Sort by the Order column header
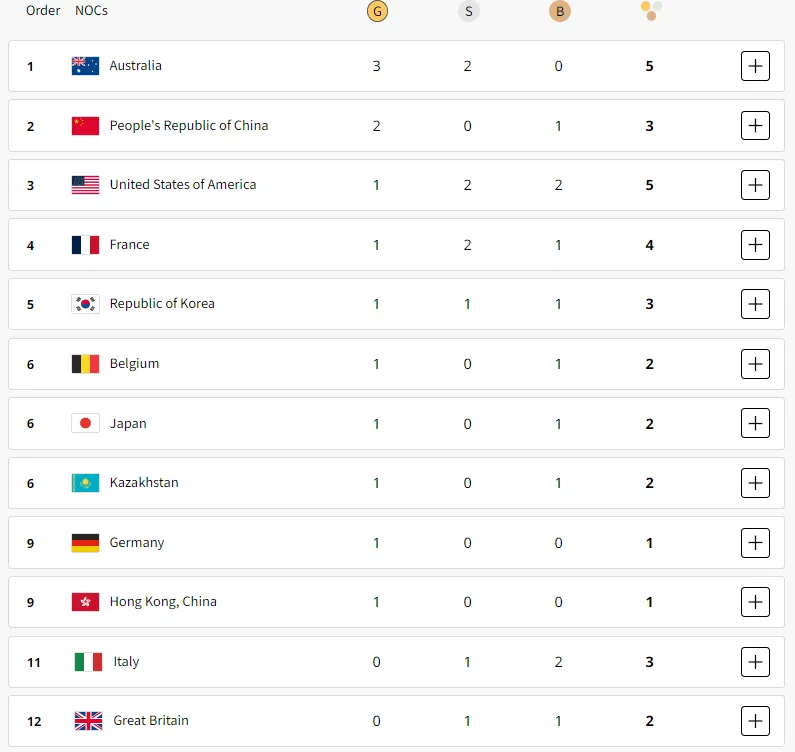Screen dimensions: 795x752 point(43,11)
